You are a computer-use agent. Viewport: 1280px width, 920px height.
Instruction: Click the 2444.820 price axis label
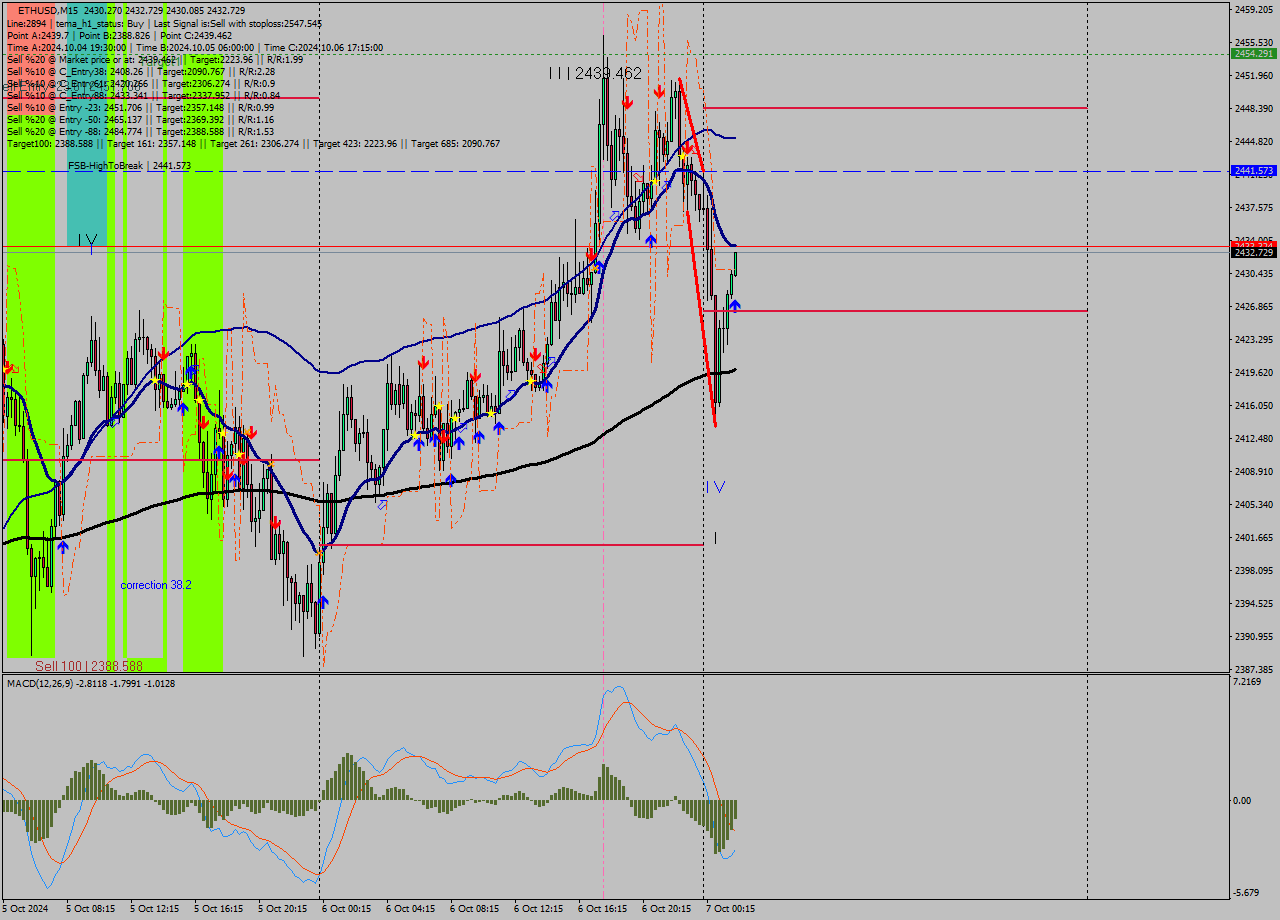tap(1253, 141)
